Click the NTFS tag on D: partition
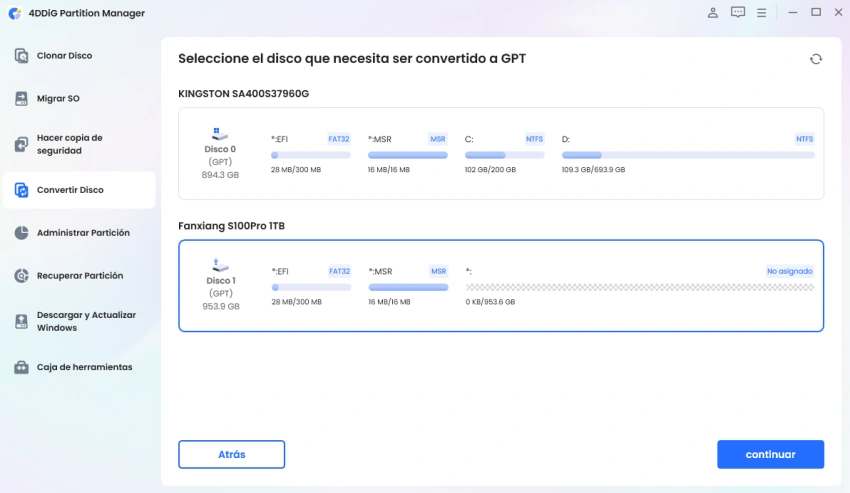The height and width of the screenshot is (493, 850). point(804,139)
